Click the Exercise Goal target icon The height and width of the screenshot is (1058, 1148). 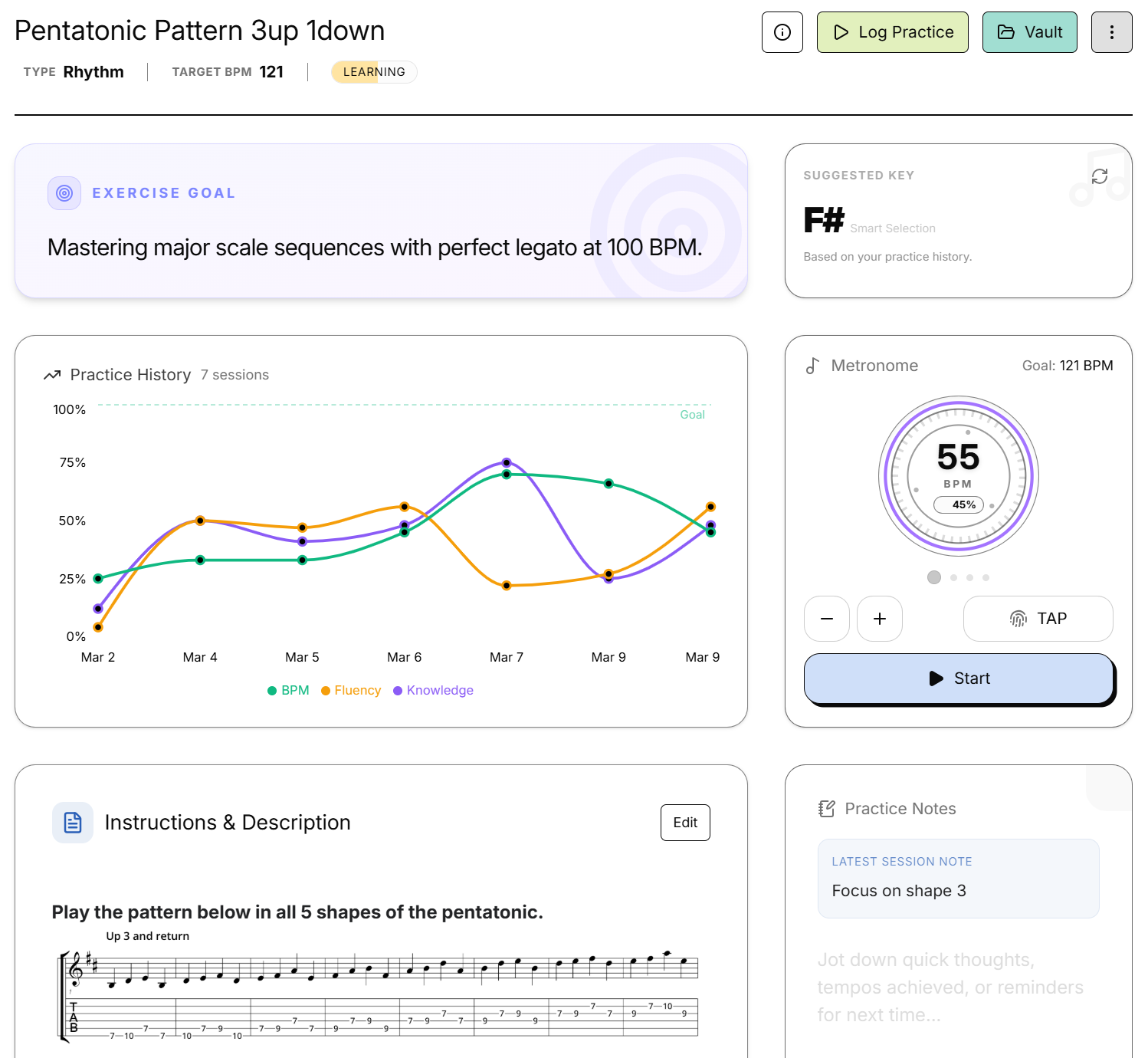coord(64,193)
